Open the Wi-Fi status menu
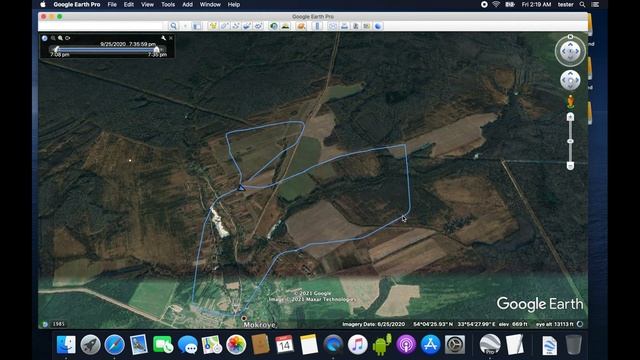This screenshot has width=640, height=360. [496, 4]
